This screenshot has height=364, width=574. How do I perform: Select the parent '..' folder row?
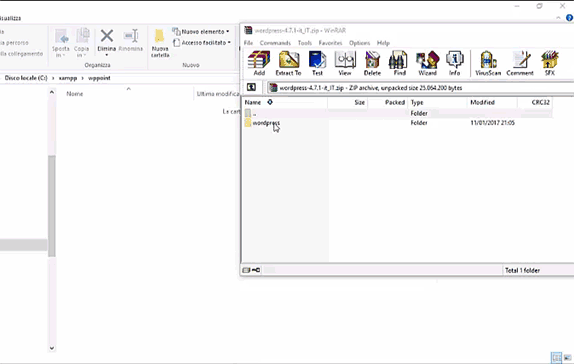(397, 114)
